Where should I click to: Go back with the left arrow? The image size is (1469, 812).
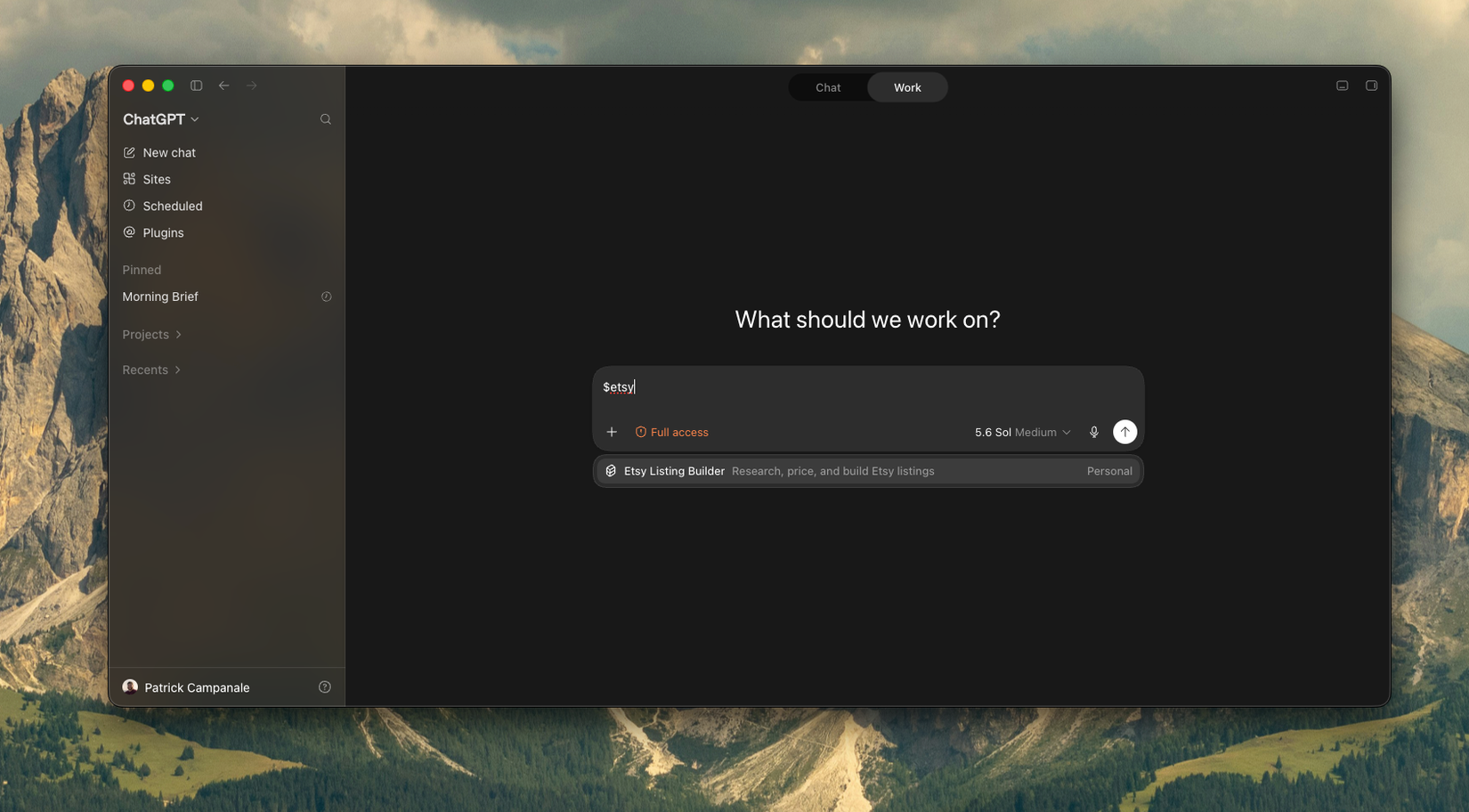[x=224, y=85]
